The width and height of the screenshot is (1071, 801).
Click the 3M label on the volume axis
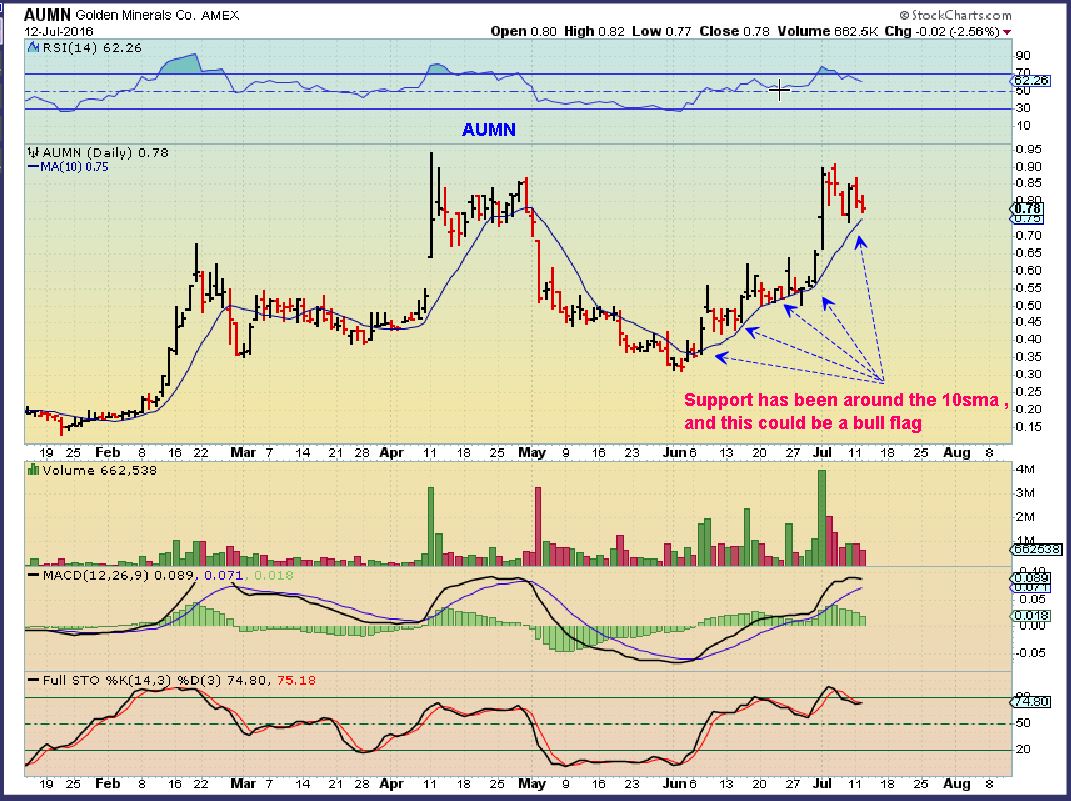point(1026,493)
